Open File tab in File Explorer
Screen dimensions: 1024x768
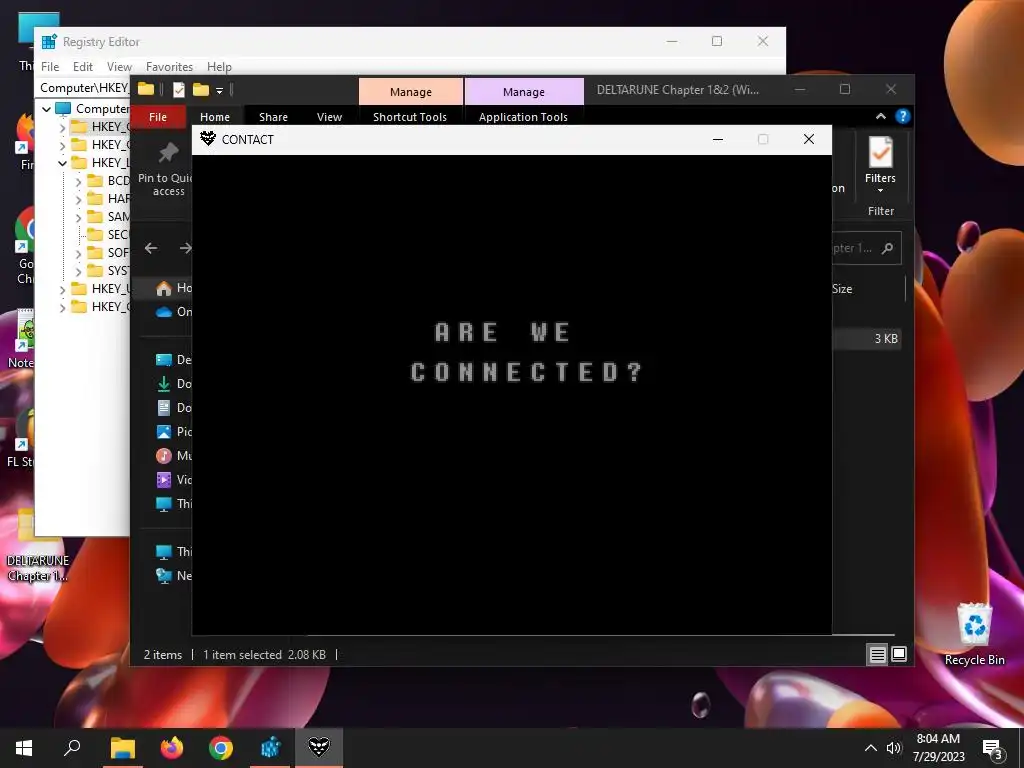point(158,117)
